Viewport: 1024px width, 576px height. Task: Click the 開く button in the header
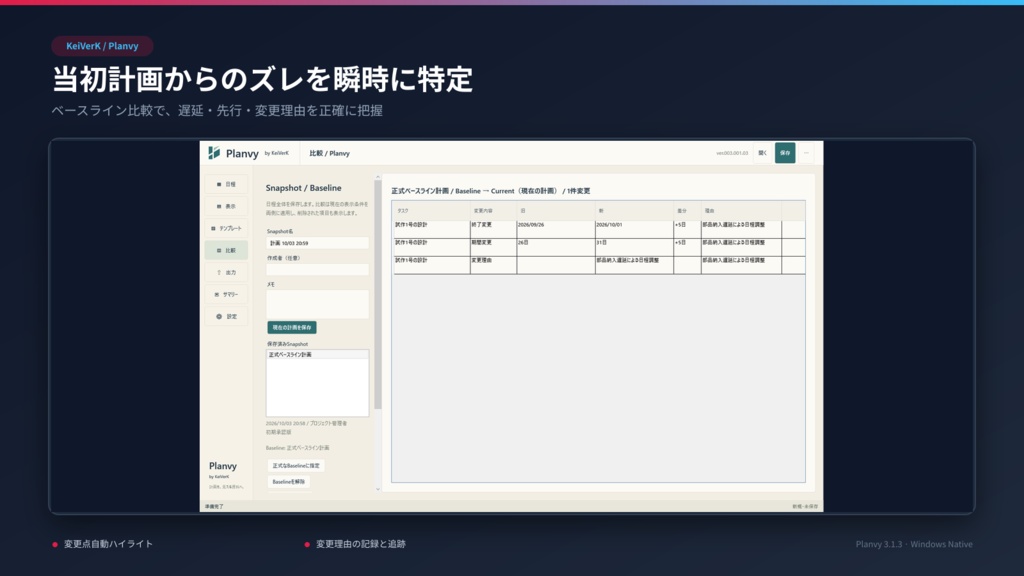click(x=762, y=153)
